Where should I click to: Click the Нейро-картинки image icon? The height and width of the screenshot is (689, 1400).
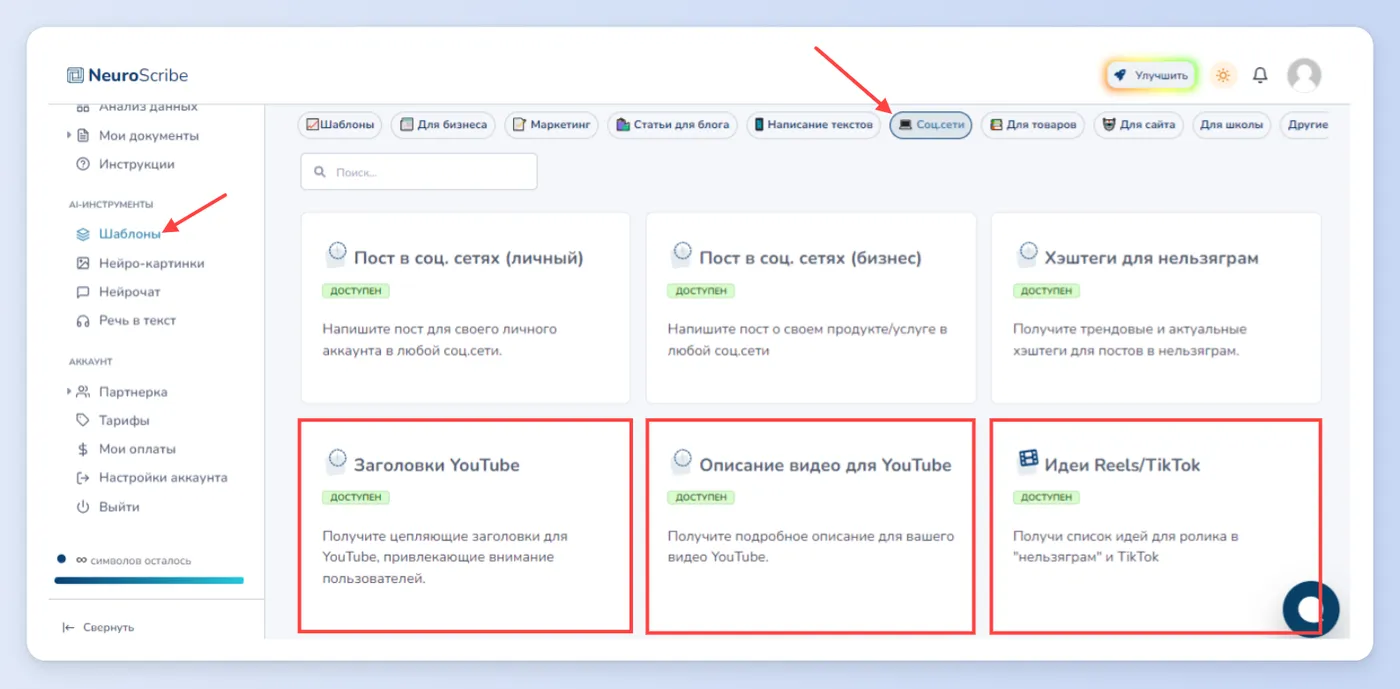(83, 263)
